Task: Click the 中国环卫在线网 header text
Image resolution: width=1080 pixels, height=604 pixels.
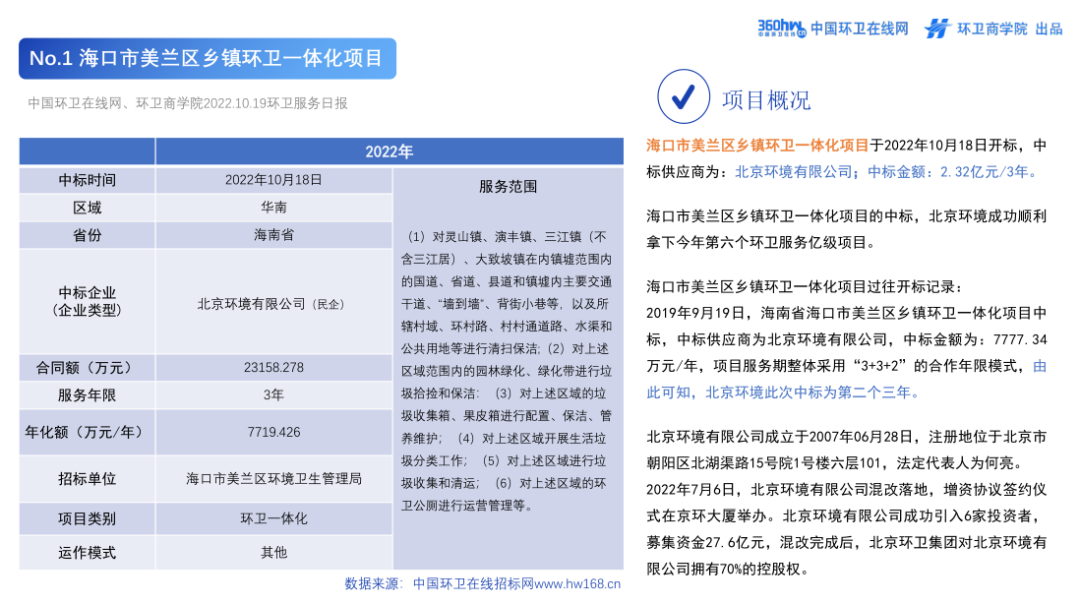Action: point(859,29)
